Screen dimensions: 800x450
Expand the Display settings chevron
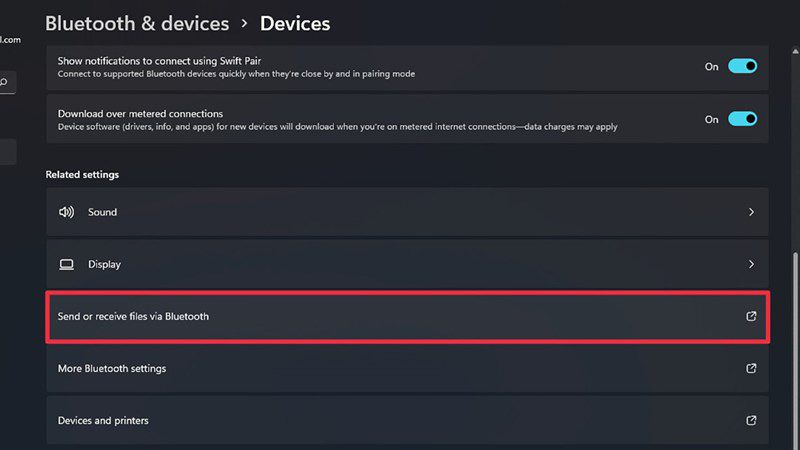click(751, 264)
